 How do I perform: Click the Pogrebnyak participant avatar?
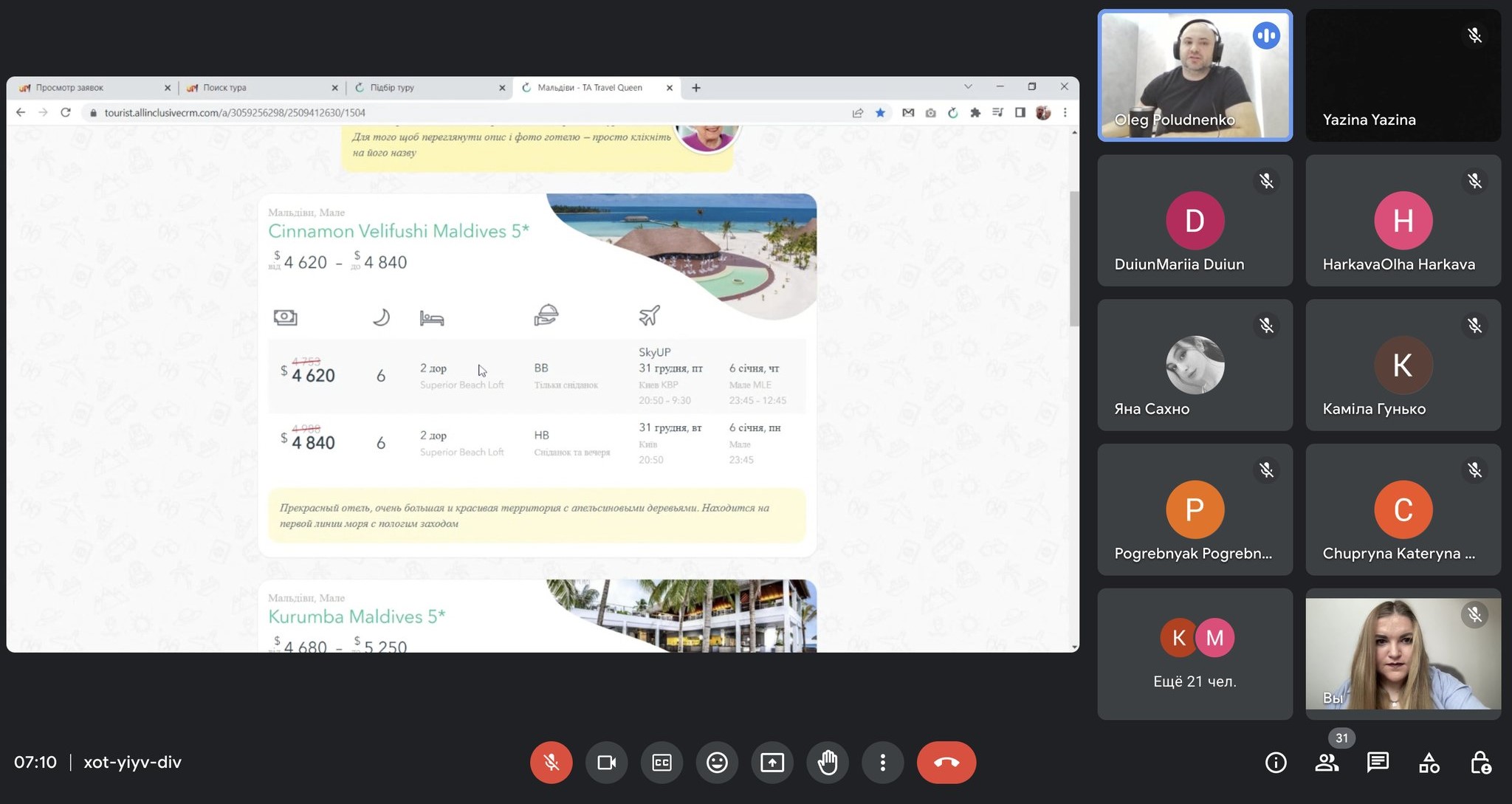(1195, 509)
